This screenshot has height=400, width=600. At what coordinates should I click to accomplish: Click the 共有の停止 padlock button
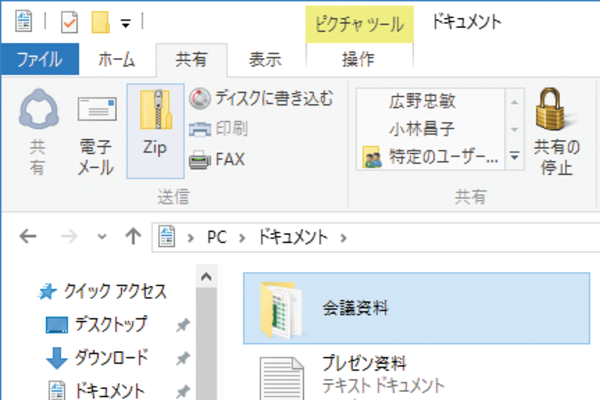(x=556, y=131)
